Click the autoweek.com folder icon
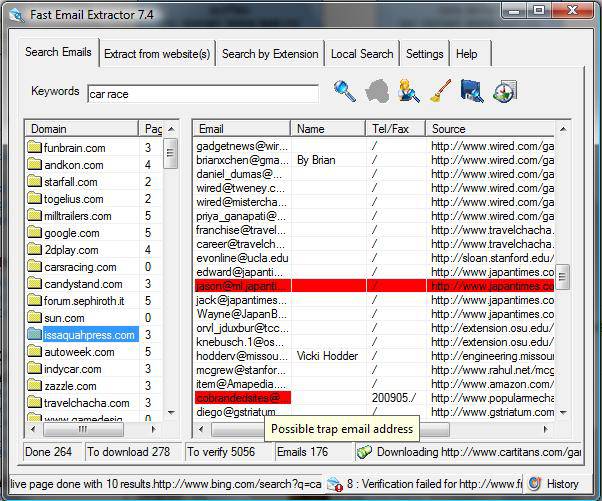This screenshot has height=501, width=602. pos(35,351)
